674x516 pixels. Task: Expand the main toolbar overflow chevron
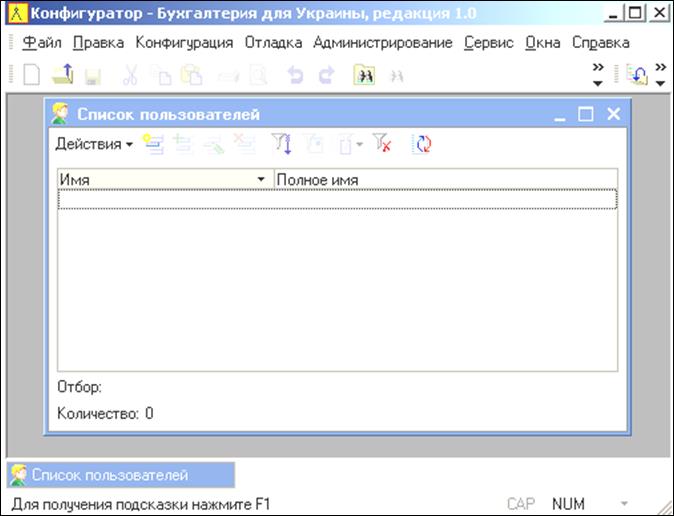point(598,75)
